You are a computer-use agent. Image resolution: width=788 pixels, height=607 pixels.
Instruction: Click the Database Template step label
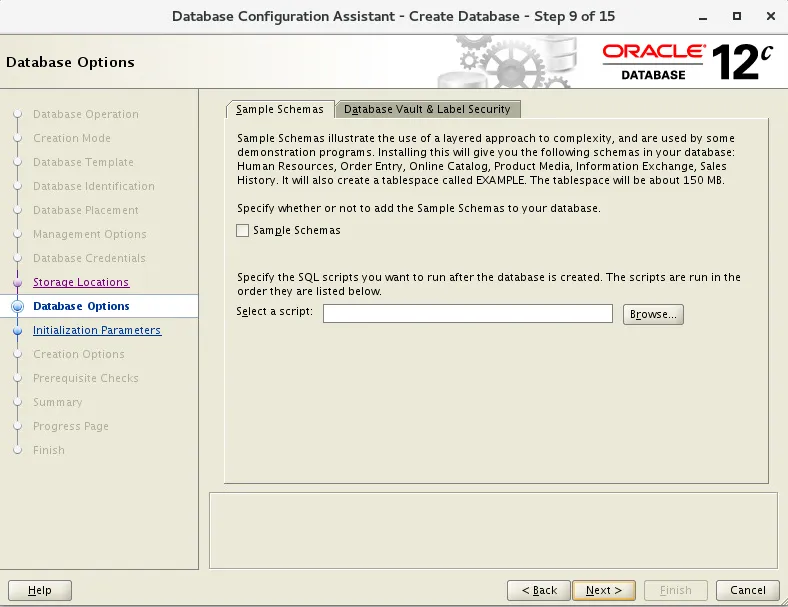(83, 162)
